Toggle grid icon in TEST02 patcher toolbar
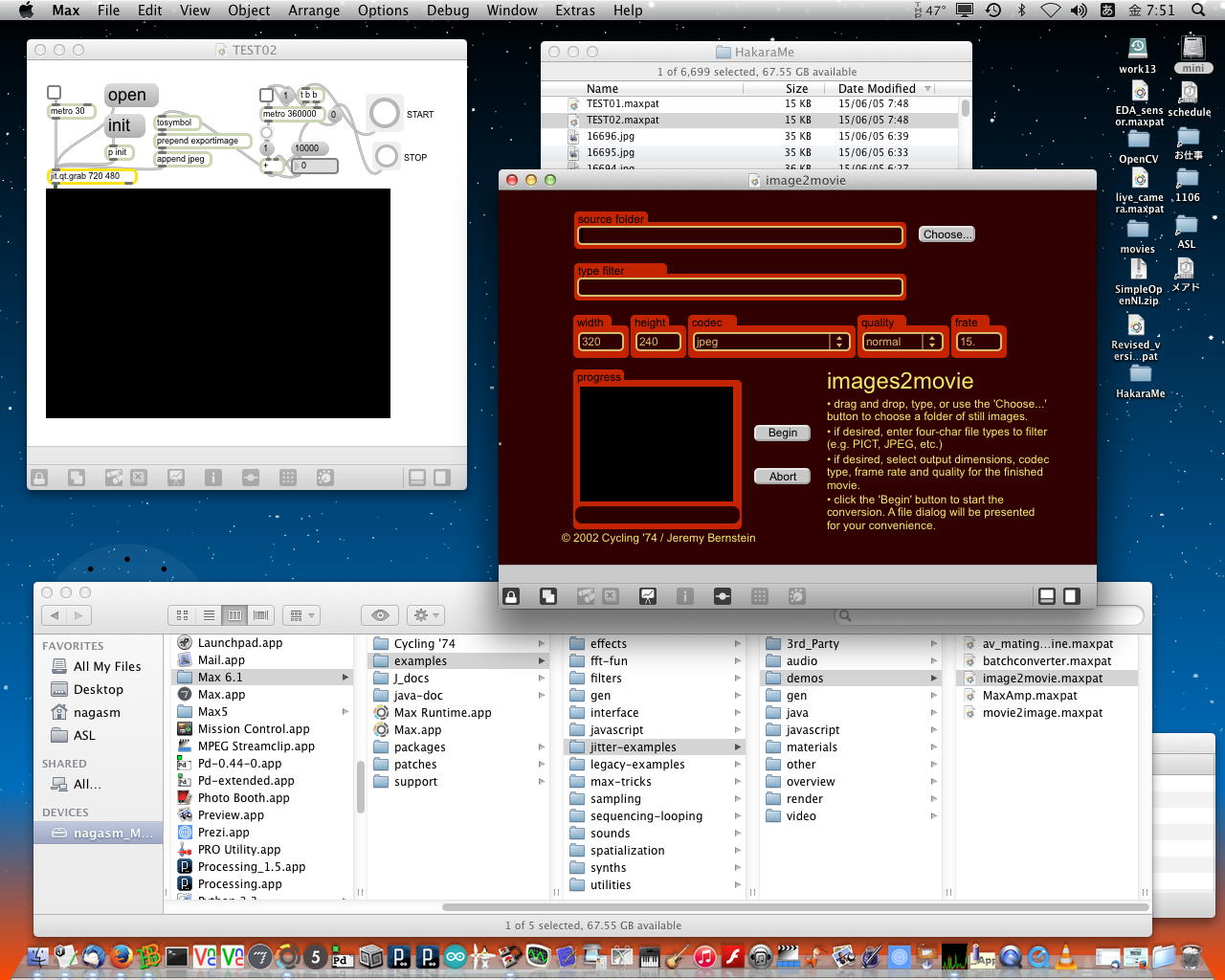The height and width of the screenshot is (980, 1225). coord(287,477)
